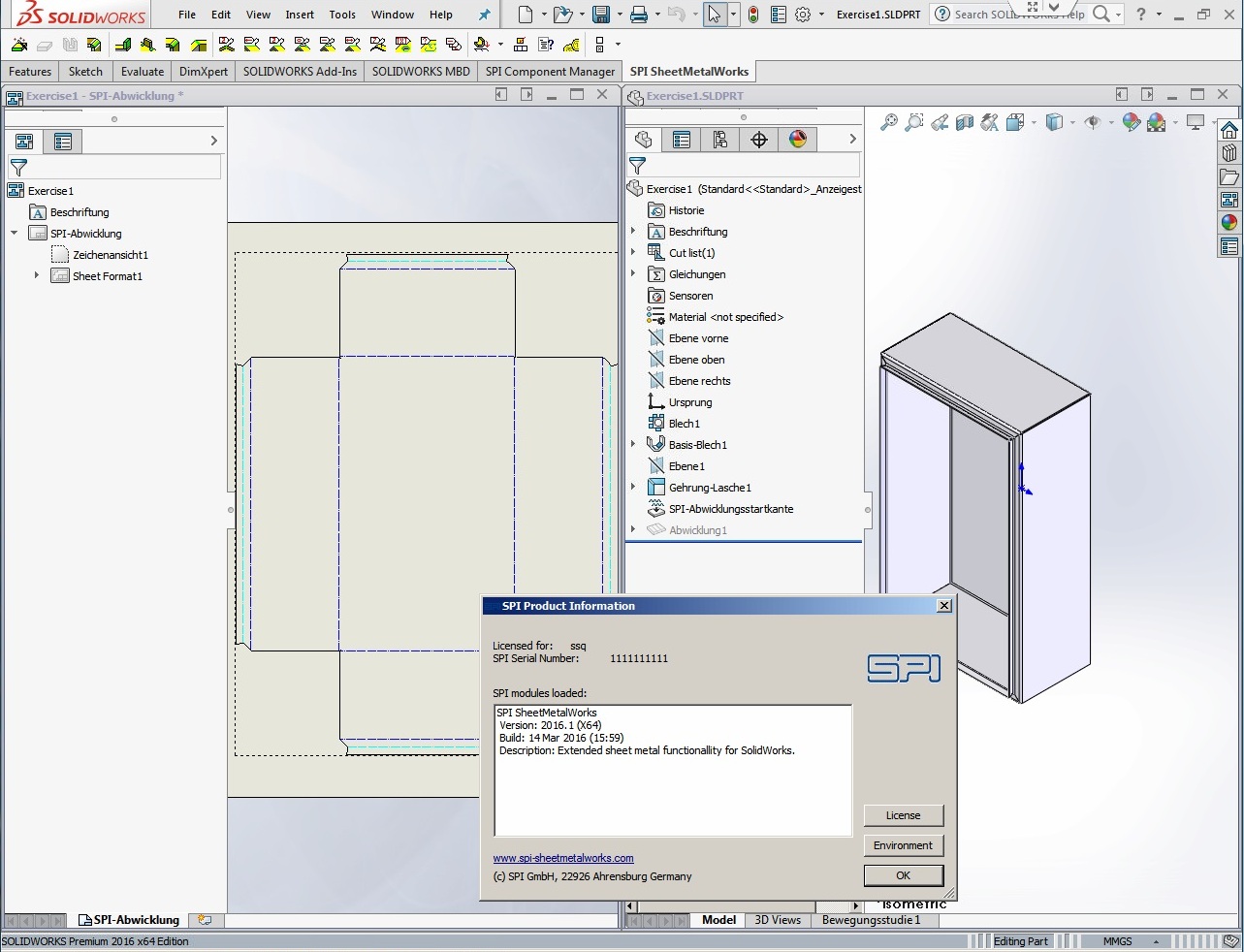The image size is (1244, 952).
Task: Click the Section View icon
Action: pyautogui.click(x=965, y=122)
